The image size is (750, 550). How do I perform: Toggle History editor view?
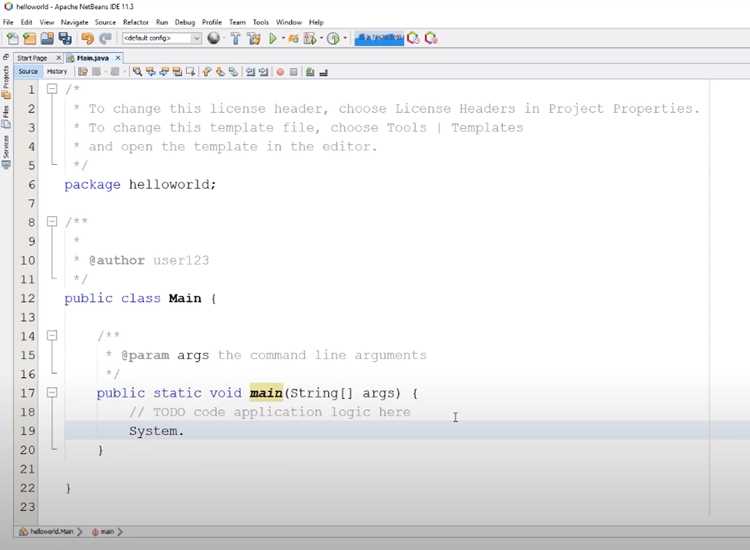click(57, 71)
